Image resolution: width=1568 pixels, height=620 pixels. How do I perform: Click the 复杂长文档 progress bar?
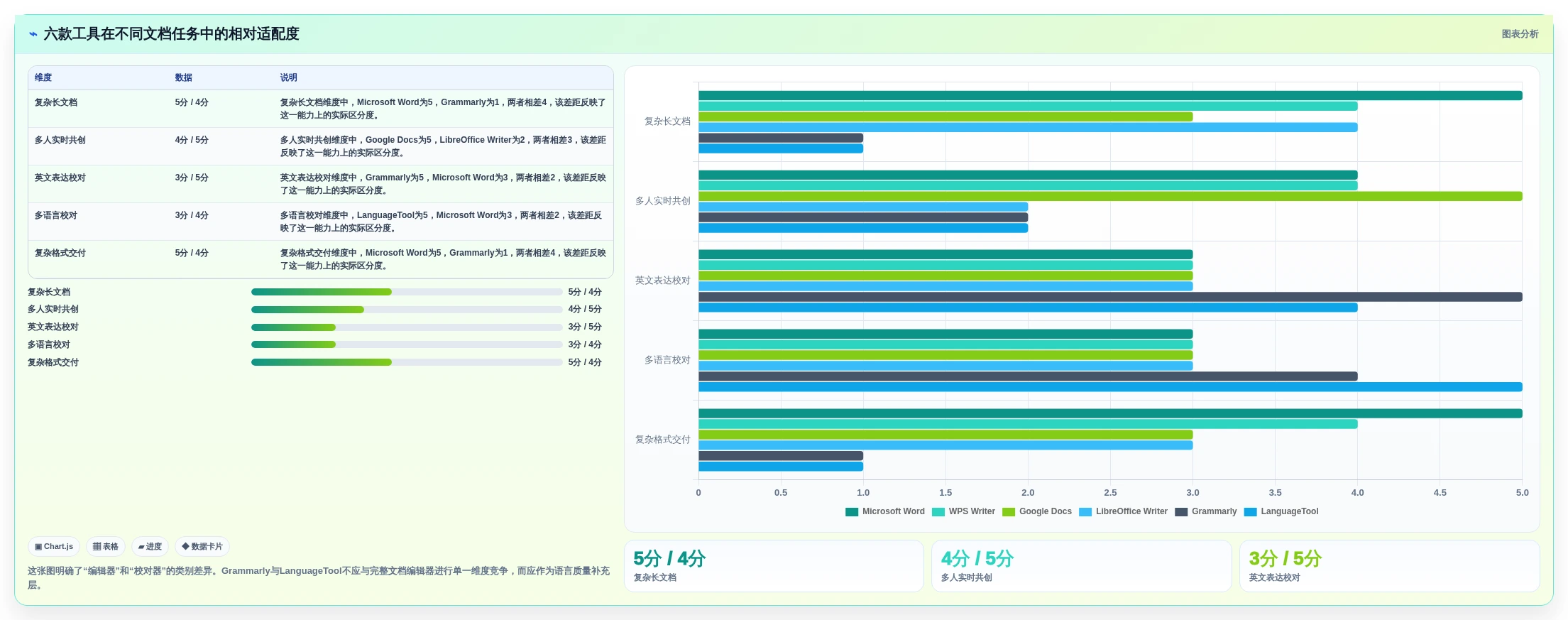407,292
